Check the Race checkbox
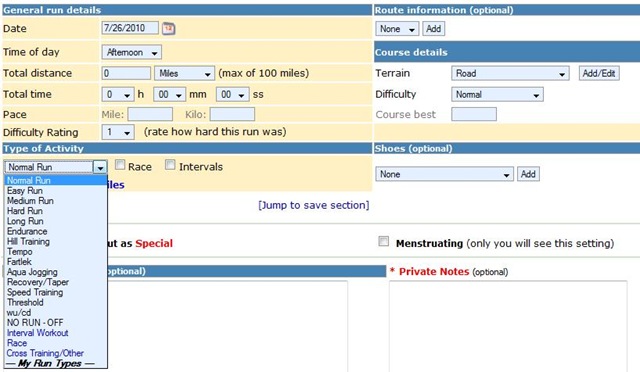The width and height of the screenshot is (640, 372). [120, 165]
